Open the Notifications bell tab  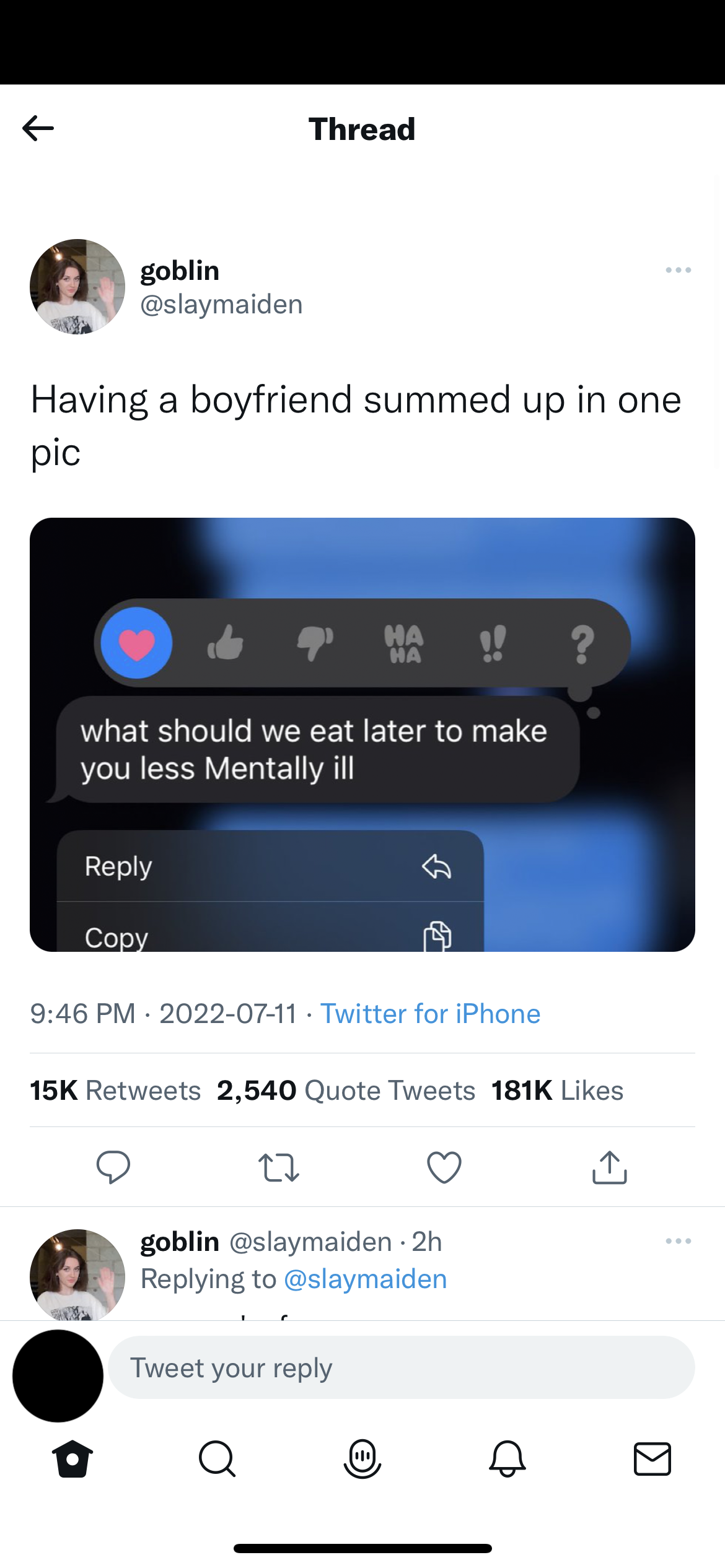pos(507,1459)
